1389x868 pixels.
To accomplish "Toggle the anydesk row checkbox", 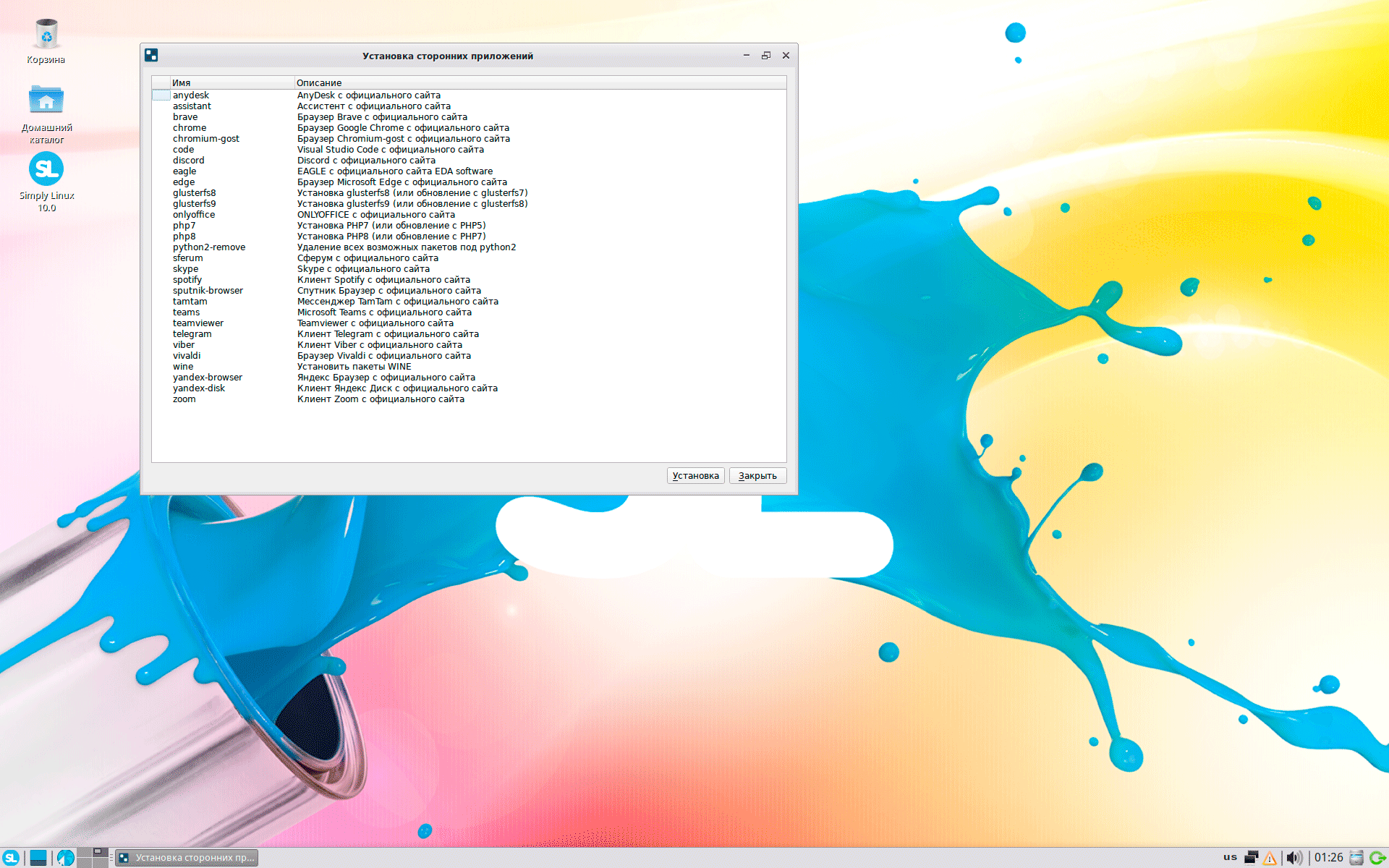I will [x=161, y=95].
